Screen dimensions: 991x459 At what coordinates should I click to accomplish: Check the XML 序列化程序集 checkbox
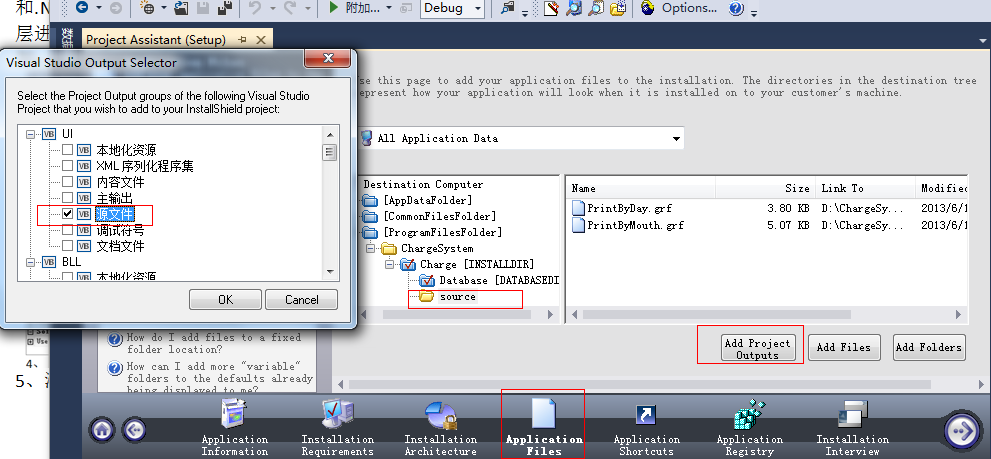pos(67,166)
